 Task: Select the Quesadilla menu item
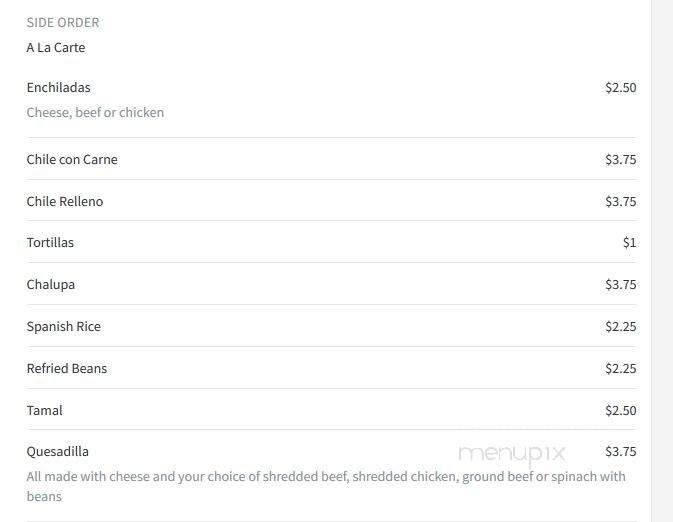click(x=58, y=451)
